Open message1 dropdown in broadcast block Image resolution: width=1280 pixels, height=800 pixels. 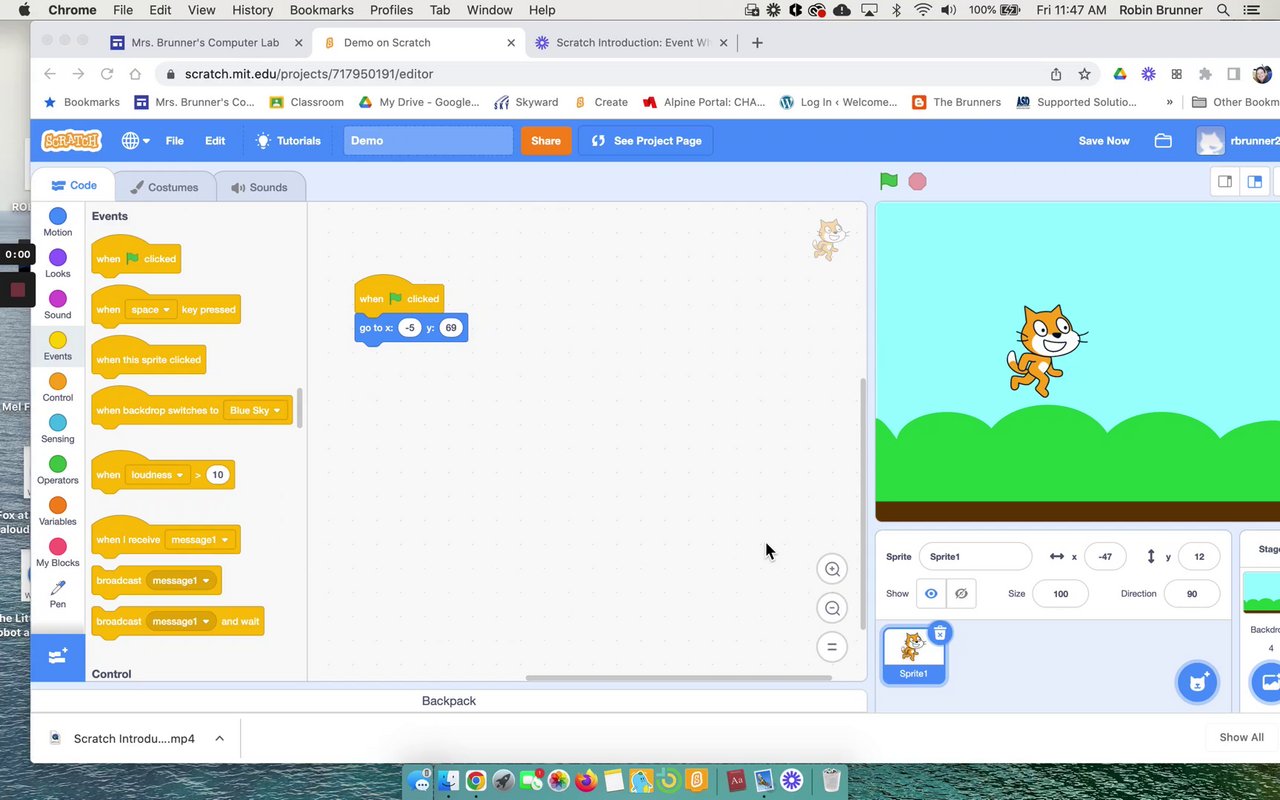click(181, 581)
